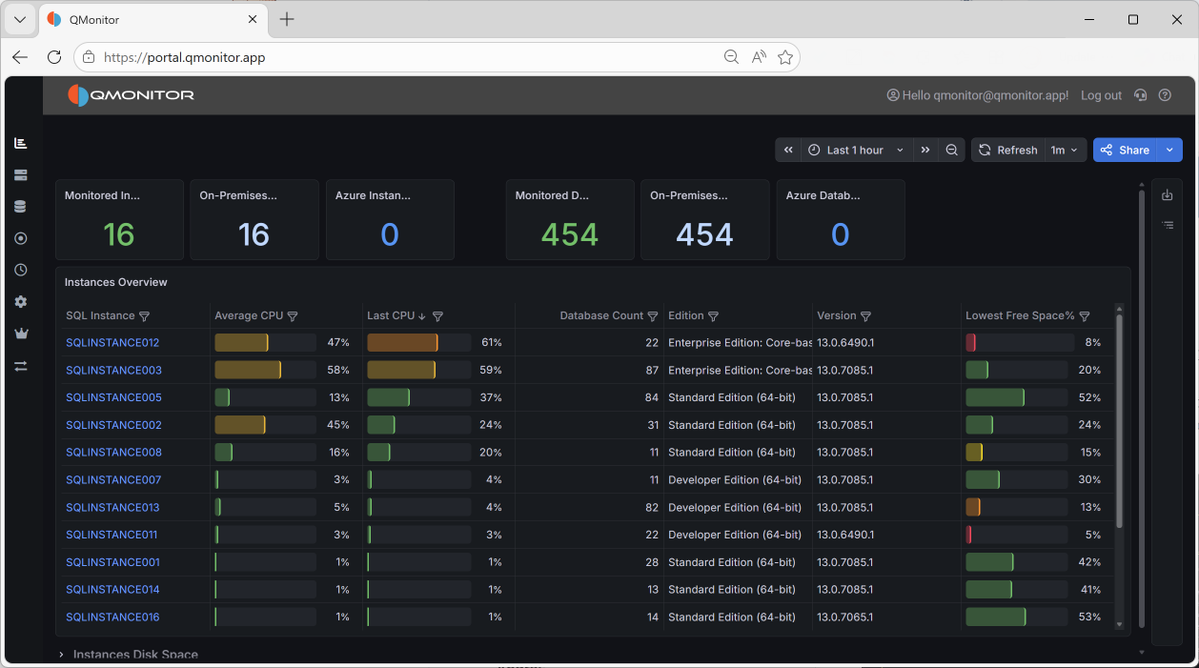1199x668 pixels.
Task: Open the Share dropdown arrow
Action: pos(1169,150)
